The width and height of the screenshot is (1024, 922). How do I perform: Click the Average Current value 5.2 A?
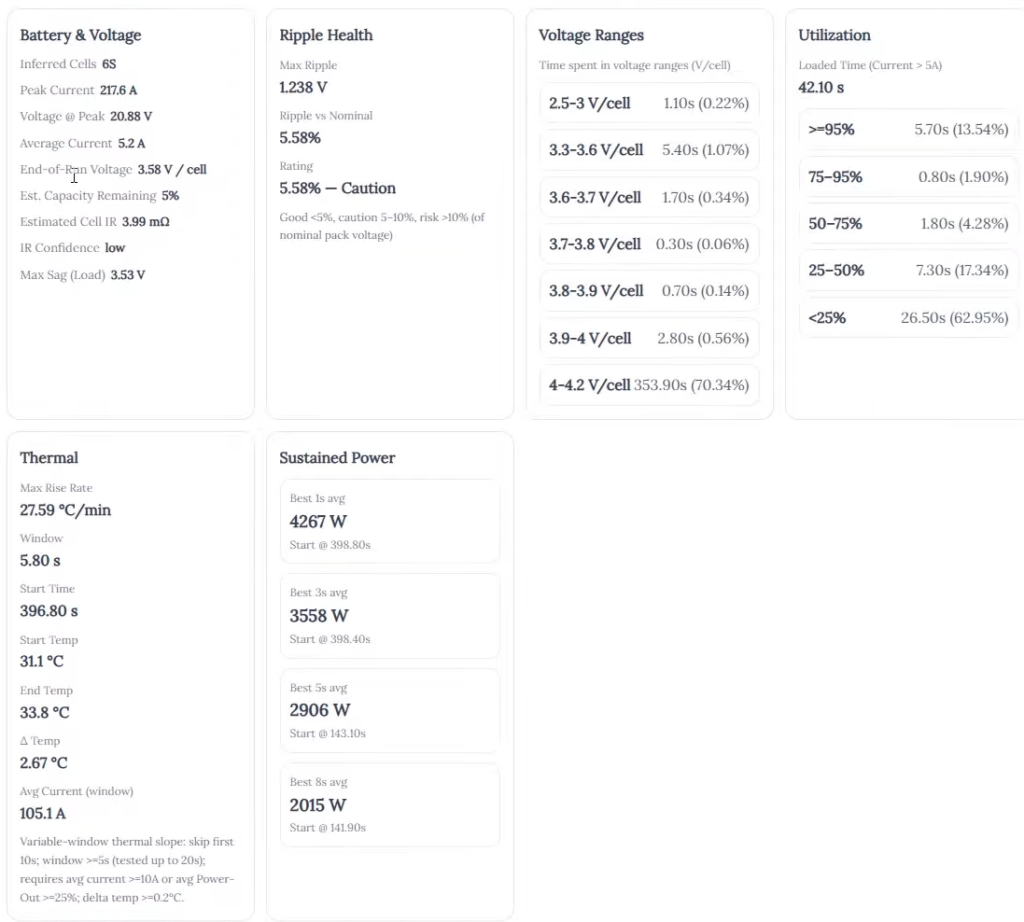[131, 143]
